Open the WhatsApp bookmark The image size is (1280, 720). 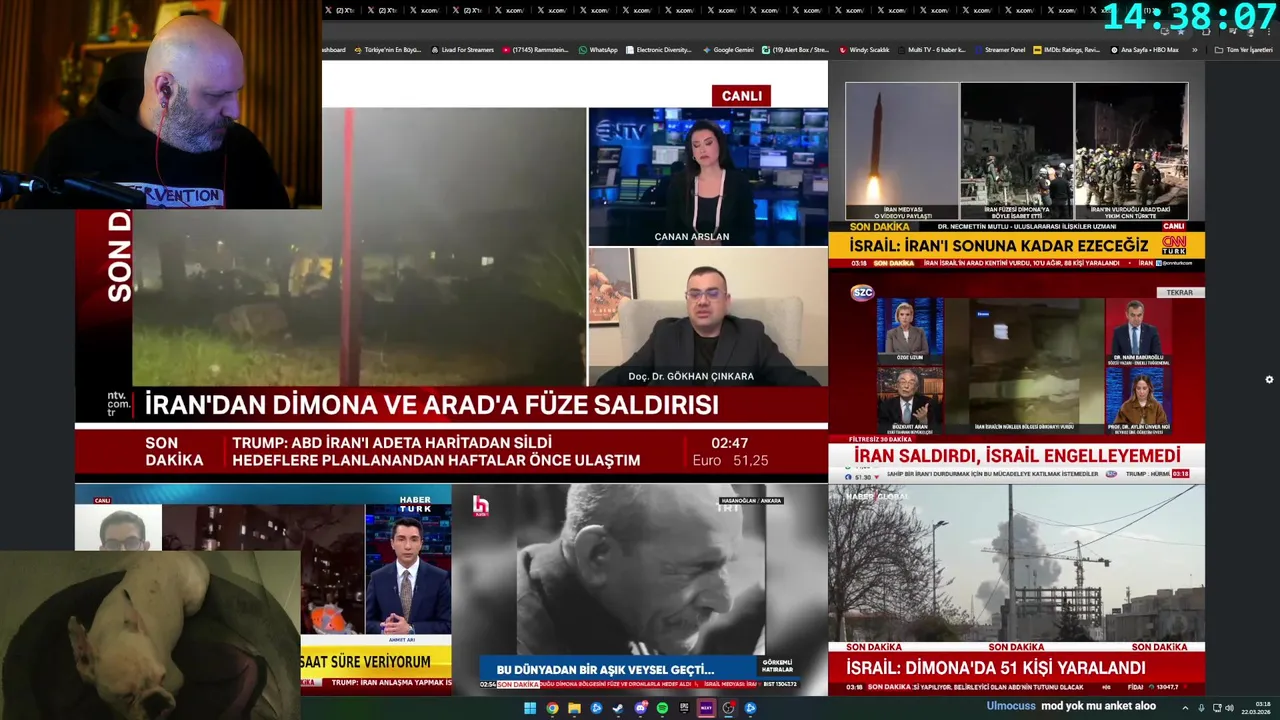click(598, 49)
